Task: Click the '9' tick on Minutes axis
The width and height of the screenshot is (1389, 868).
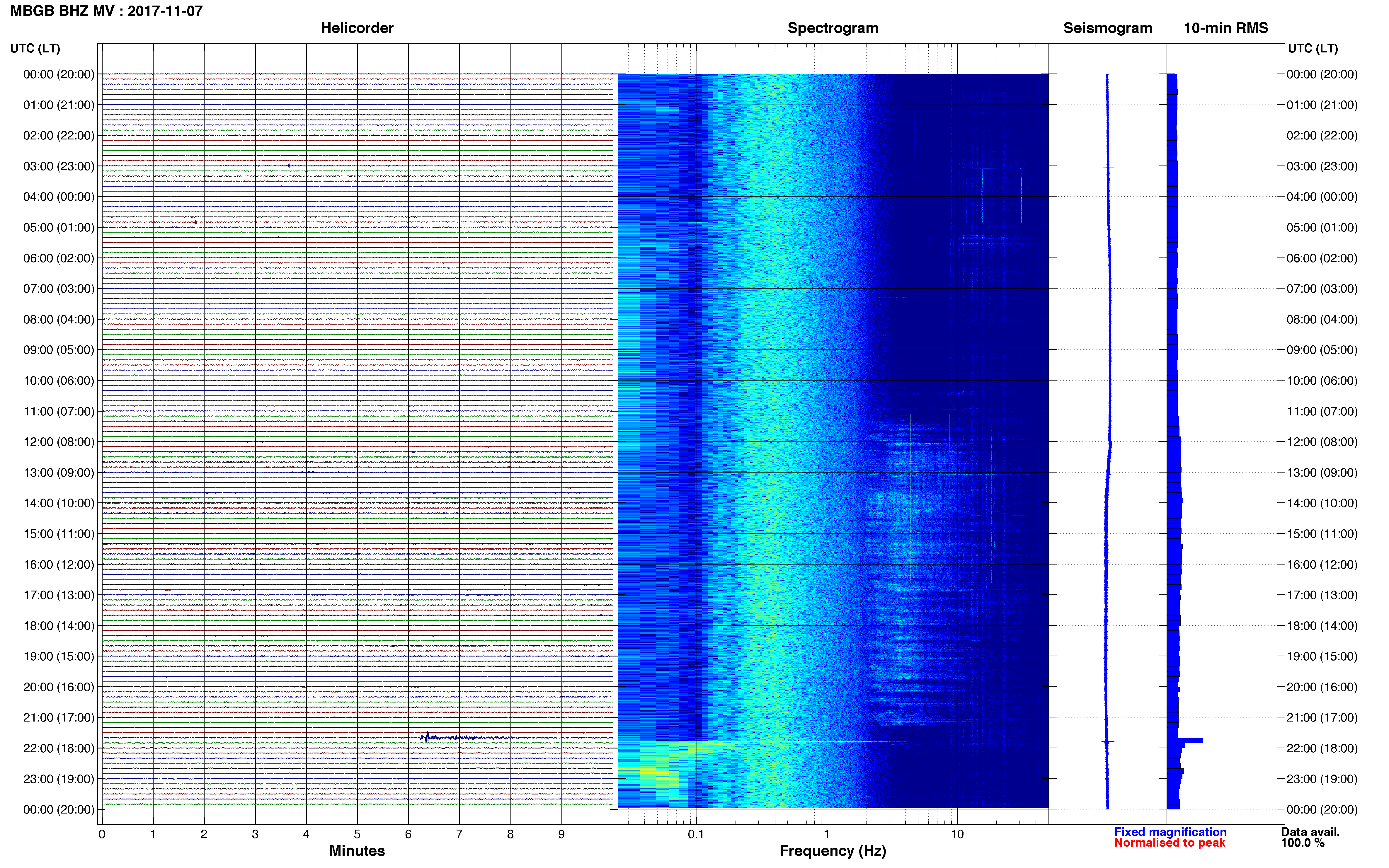Action: [x=561, y=834]
